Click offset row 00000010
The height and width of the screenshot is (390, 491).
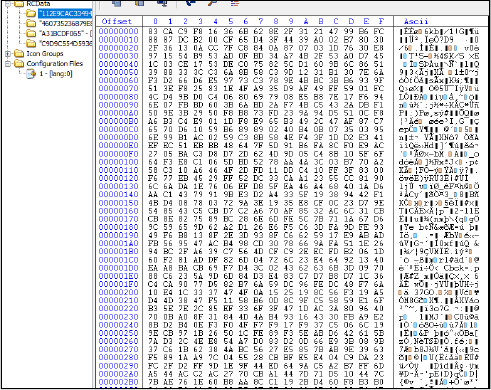[x=118, y=40]
